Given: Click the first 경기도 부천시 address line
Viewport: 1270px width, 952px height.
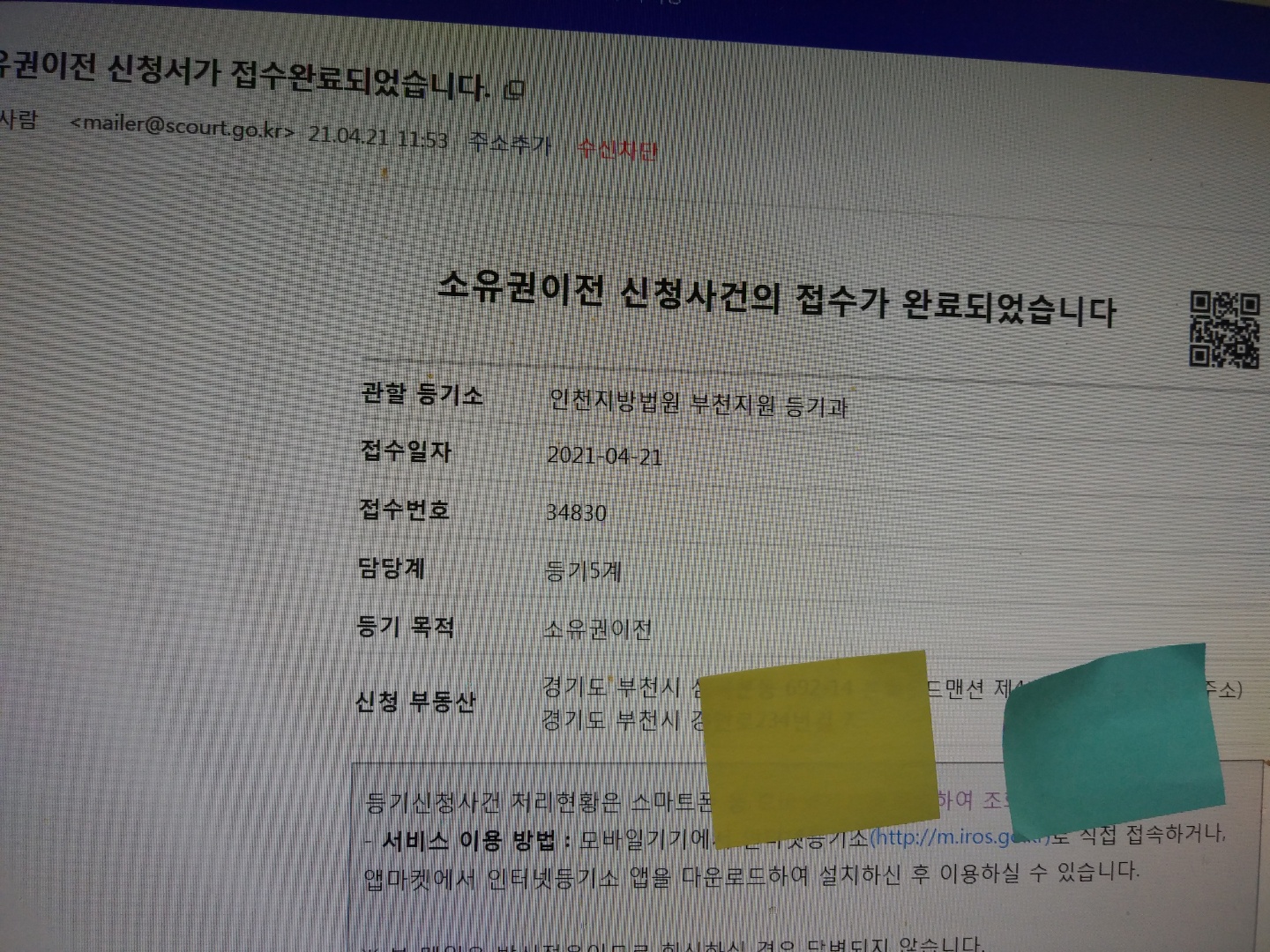Looking at the screenshot, I should (x=891, y=687).
